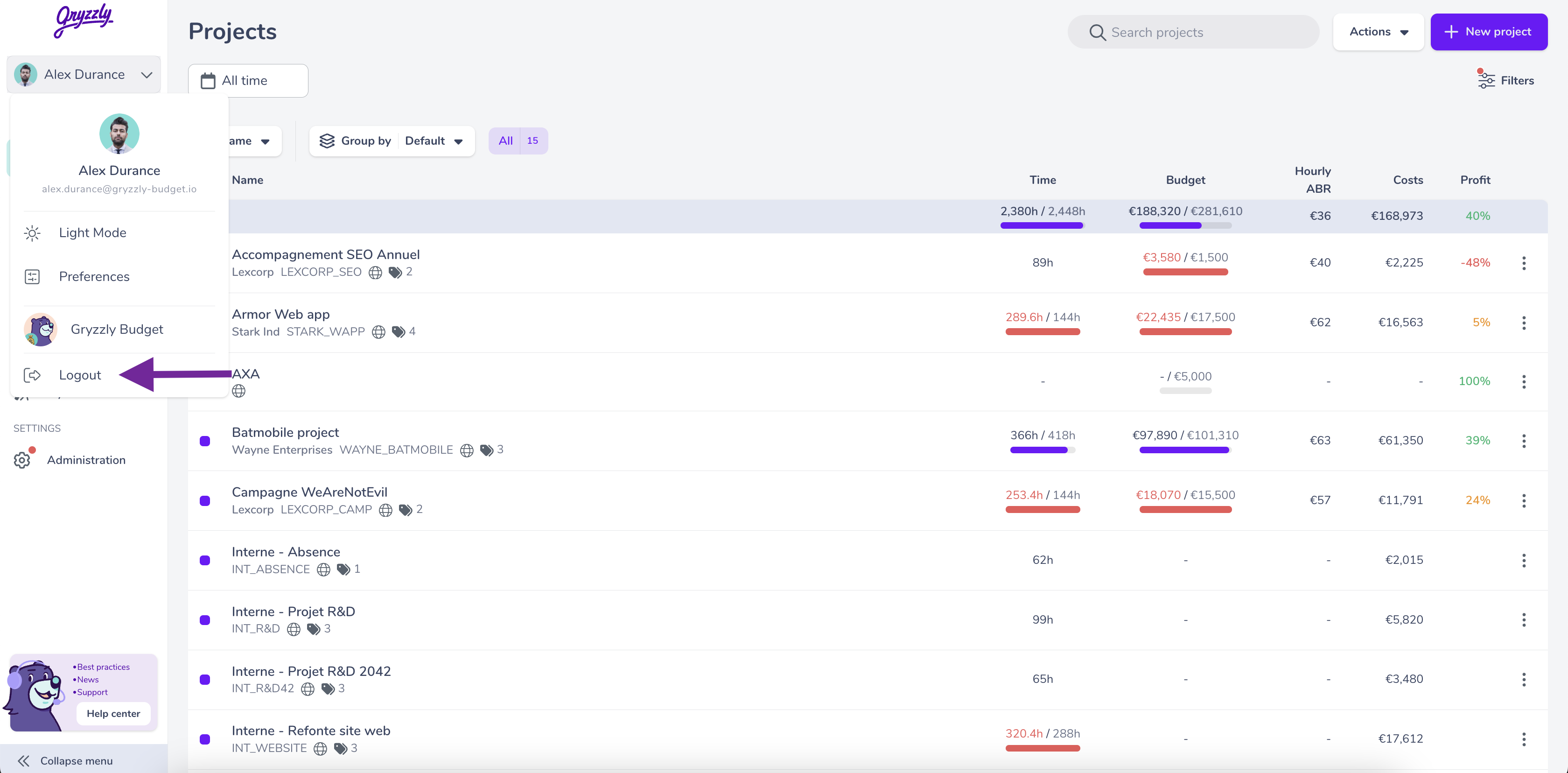This screenshot has height=773, width=1568.
Task: Open the Filters panel
Action: [1506, 80]
